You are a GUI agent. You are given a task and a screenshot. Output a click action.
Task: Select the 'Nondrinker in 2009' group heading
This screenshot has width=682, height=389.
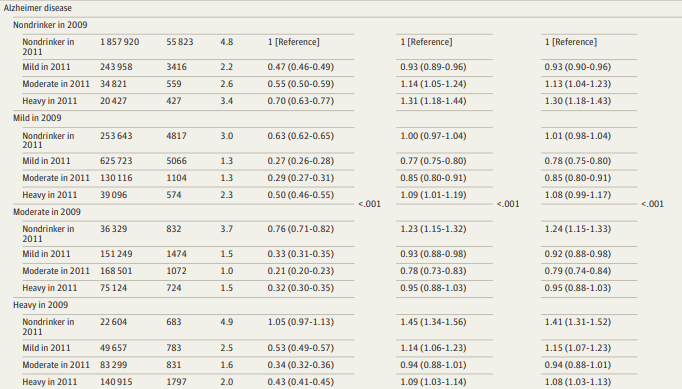pyautogui.click(x=50, y=25)
